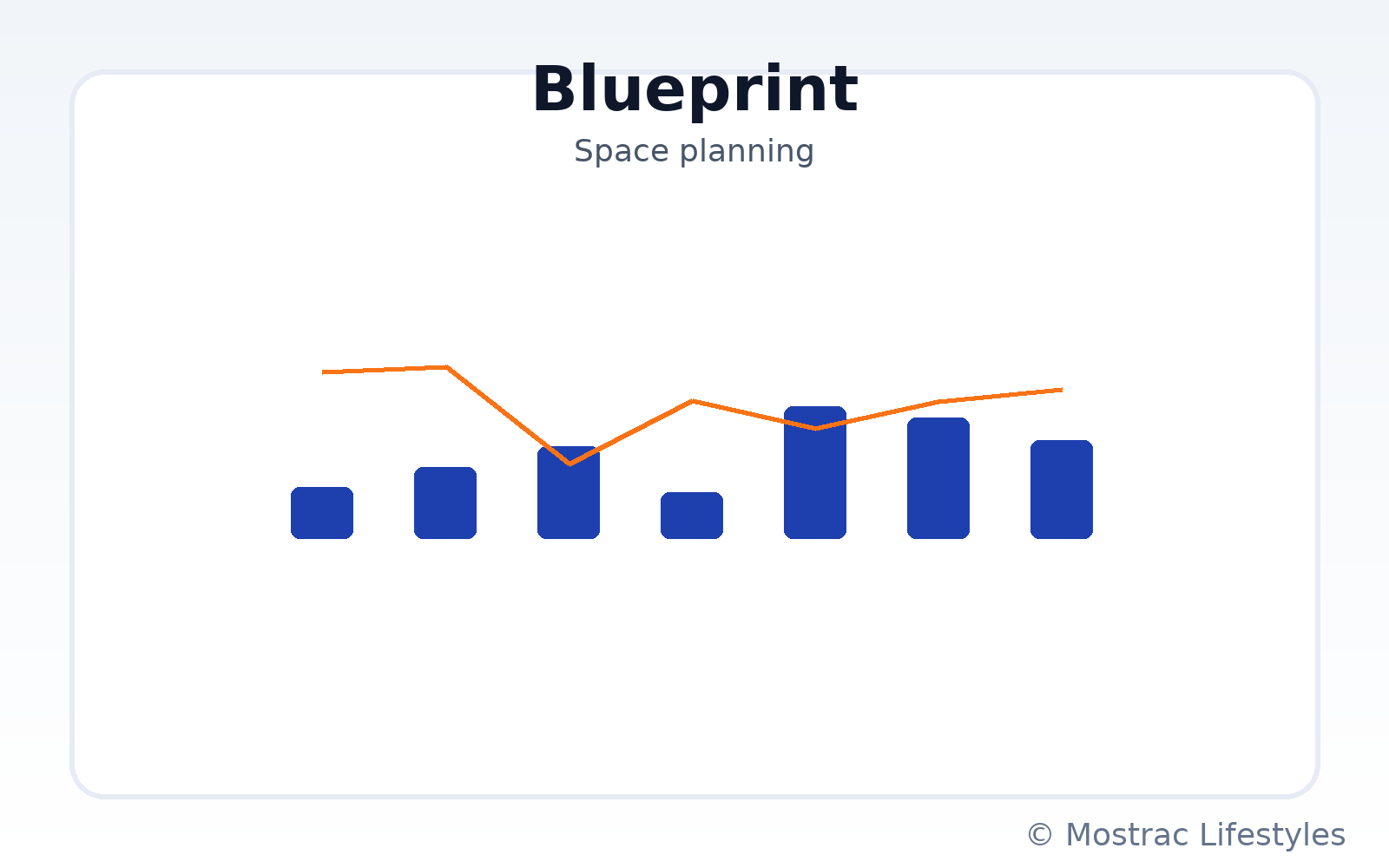Screen dimensions: 1389x868
Task: Click the word Lifestyles in the footer
Action: pyautogui.click(x=1273, y=835)
